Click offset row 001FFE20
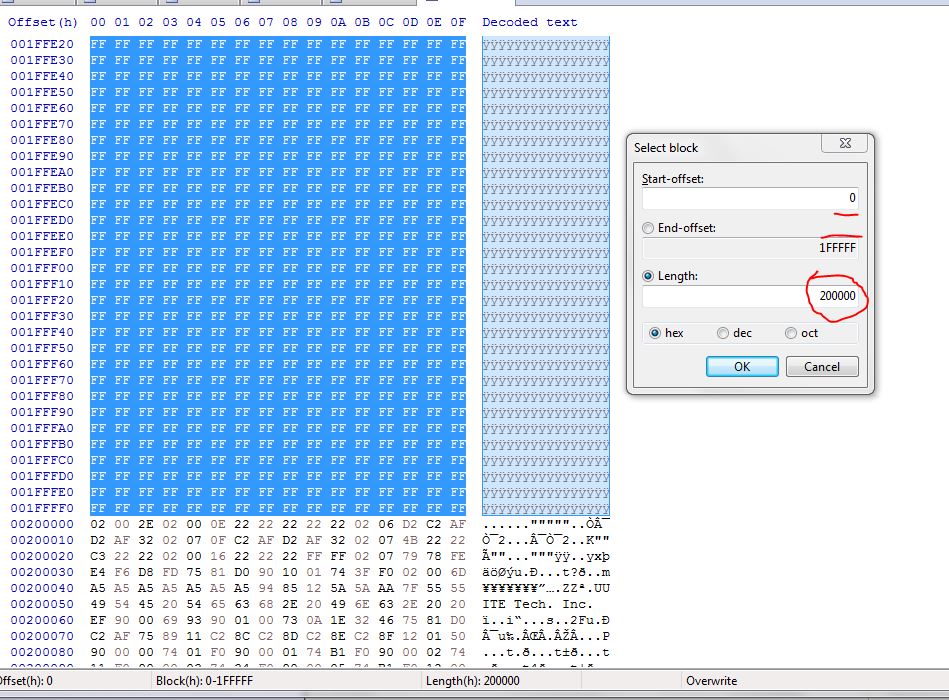The height and width of the screenshot is (700, 949). click(x=42, y=44)
